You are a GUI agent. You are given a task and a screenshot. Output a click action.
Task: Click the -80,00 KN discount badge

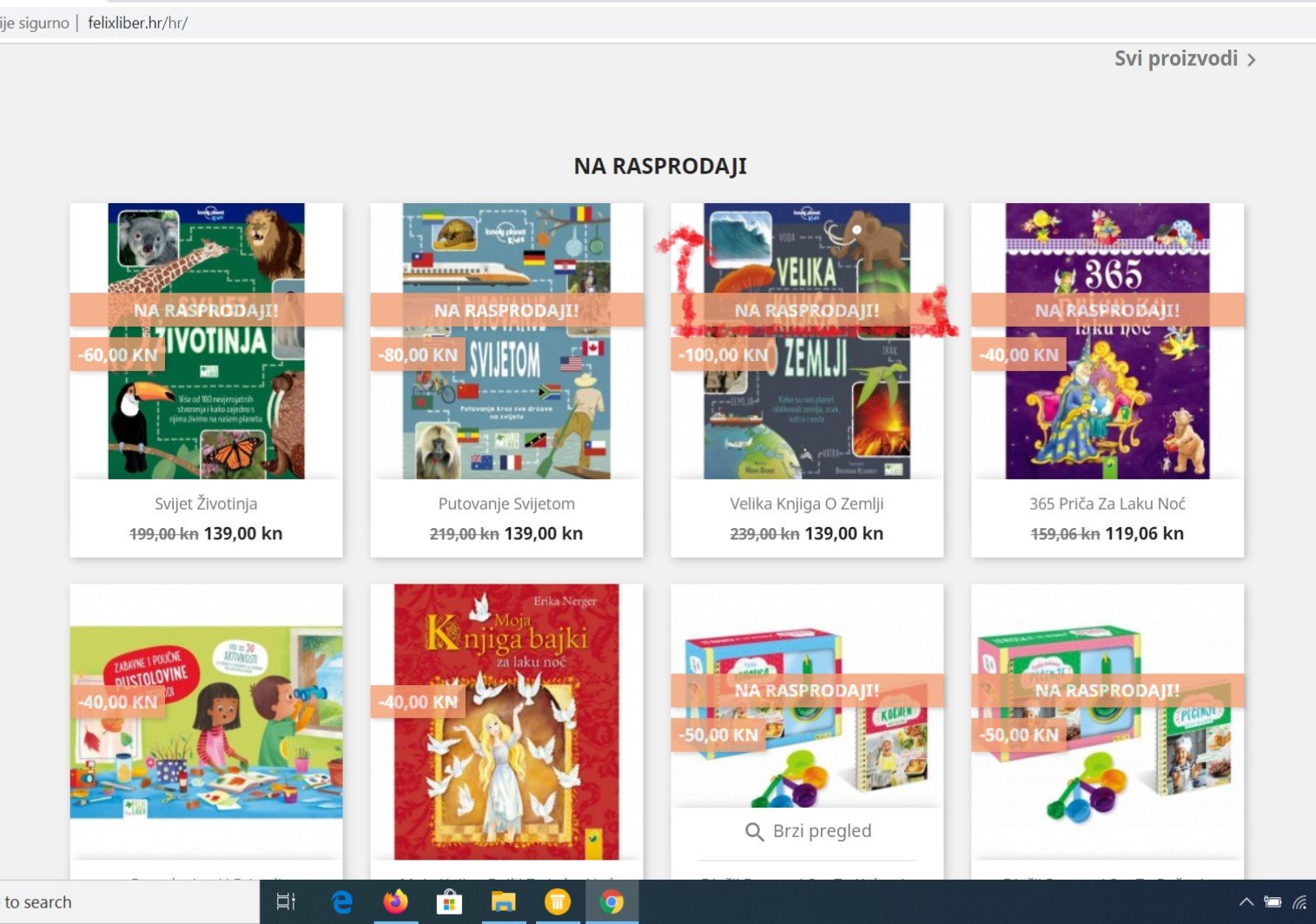point(418,355)
